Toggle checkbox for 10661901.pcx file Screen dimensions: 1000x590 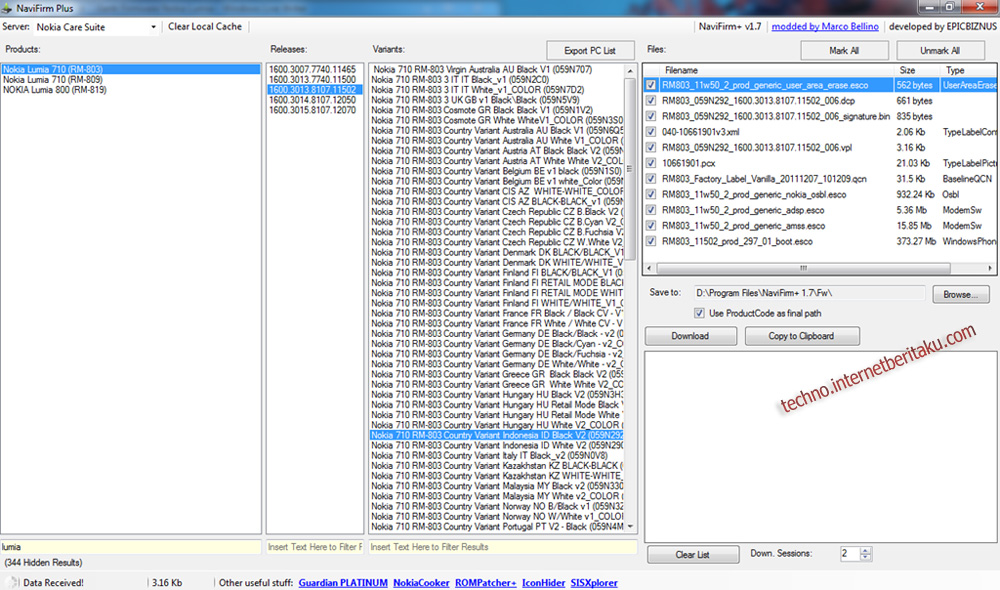[x=651, y=163]
